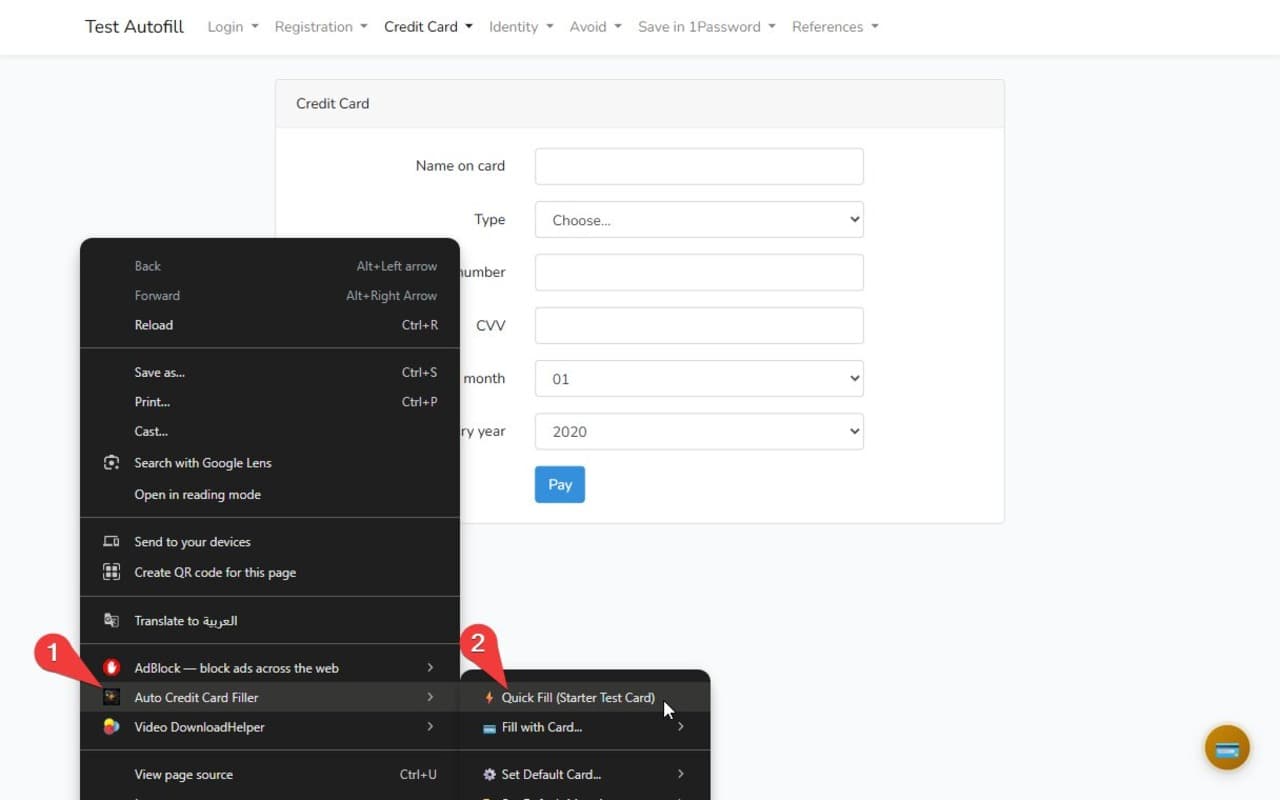This screenshot has height=800, width=1280.
Task: Click the Video DownloadHelper colored icon
Action: tap(112, 727)
